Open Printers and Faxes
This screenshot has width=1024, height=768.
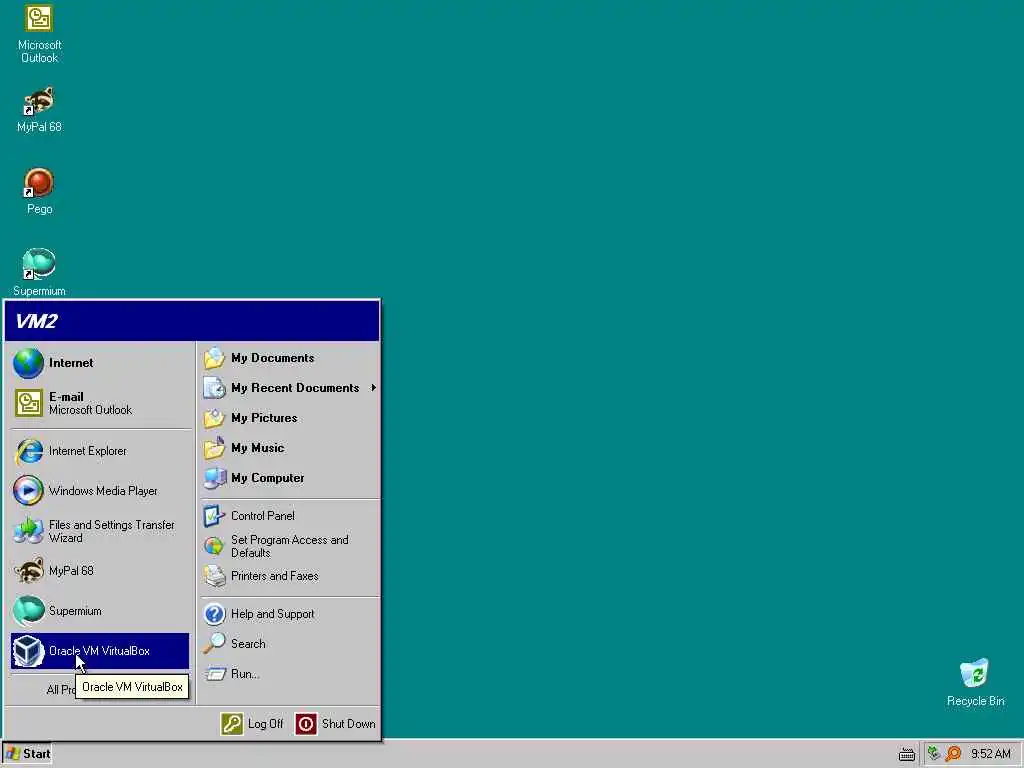[290, 576]
